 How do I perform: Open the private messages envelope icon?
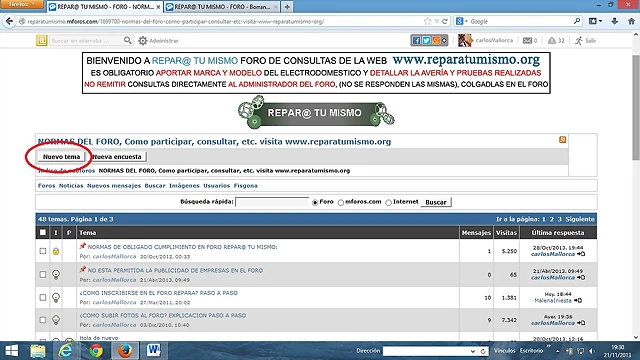pyautogui.click(x=527, y=40)
